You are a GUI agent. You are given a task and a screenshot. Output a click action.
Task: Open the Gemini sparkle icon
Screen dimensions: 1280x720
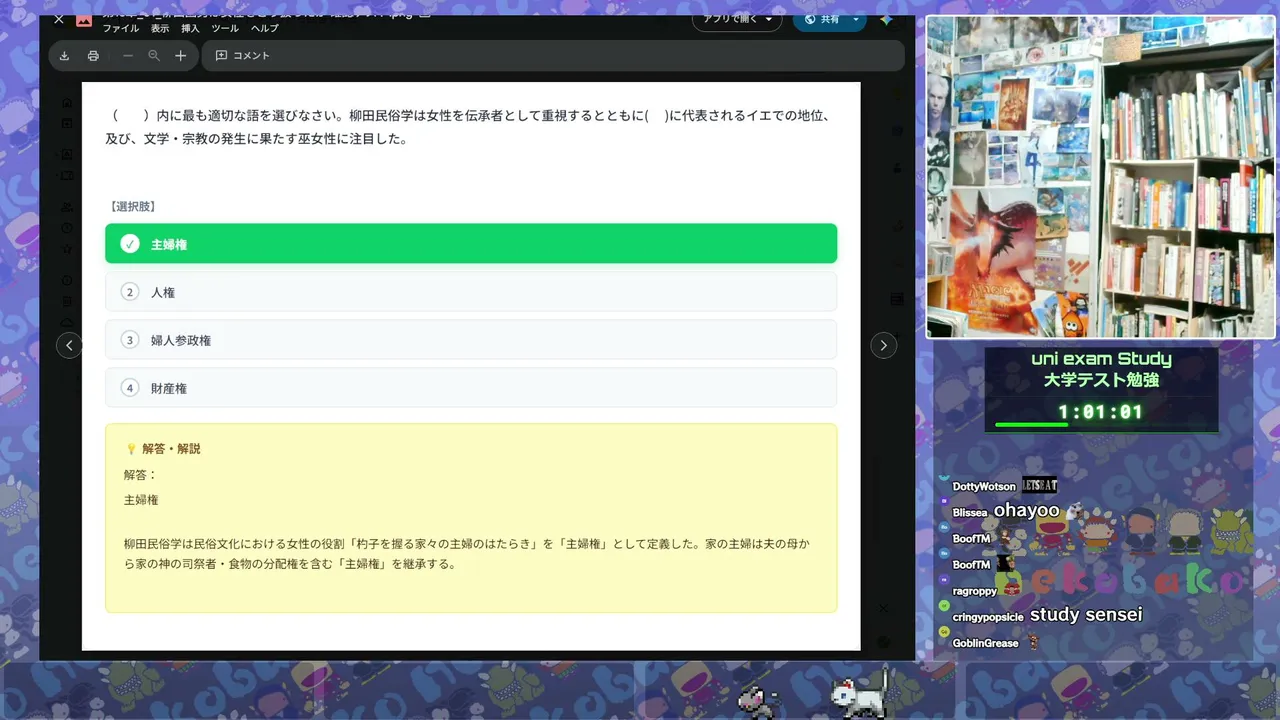[x=886, y=19]
